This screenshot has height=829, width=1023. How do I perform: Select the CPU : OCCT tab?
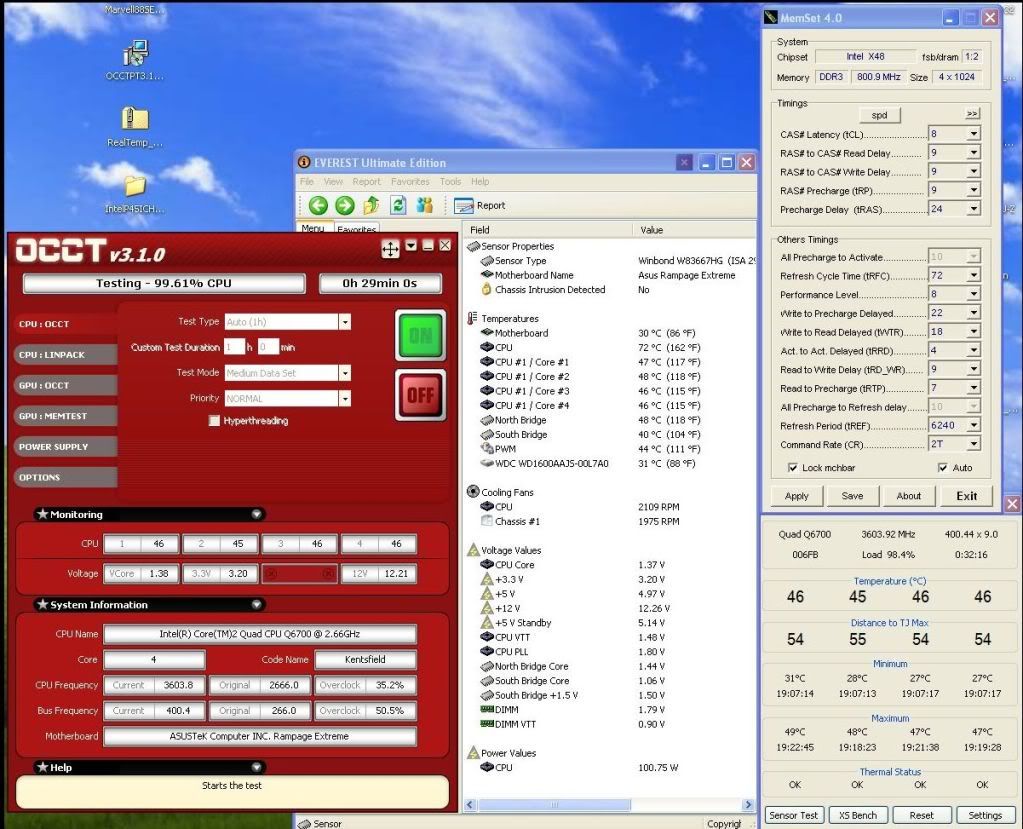tap(65, 324)
